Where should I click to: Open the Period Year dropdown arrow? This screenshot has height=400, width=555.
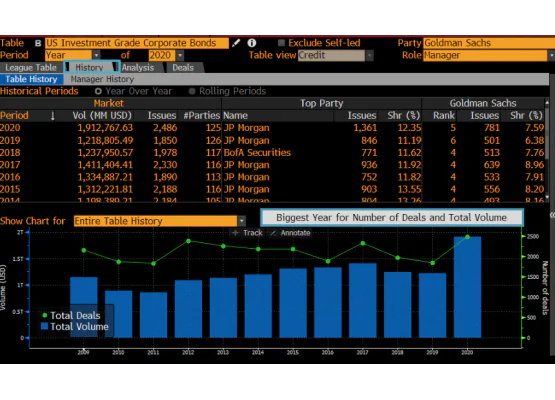click(96, 56)
